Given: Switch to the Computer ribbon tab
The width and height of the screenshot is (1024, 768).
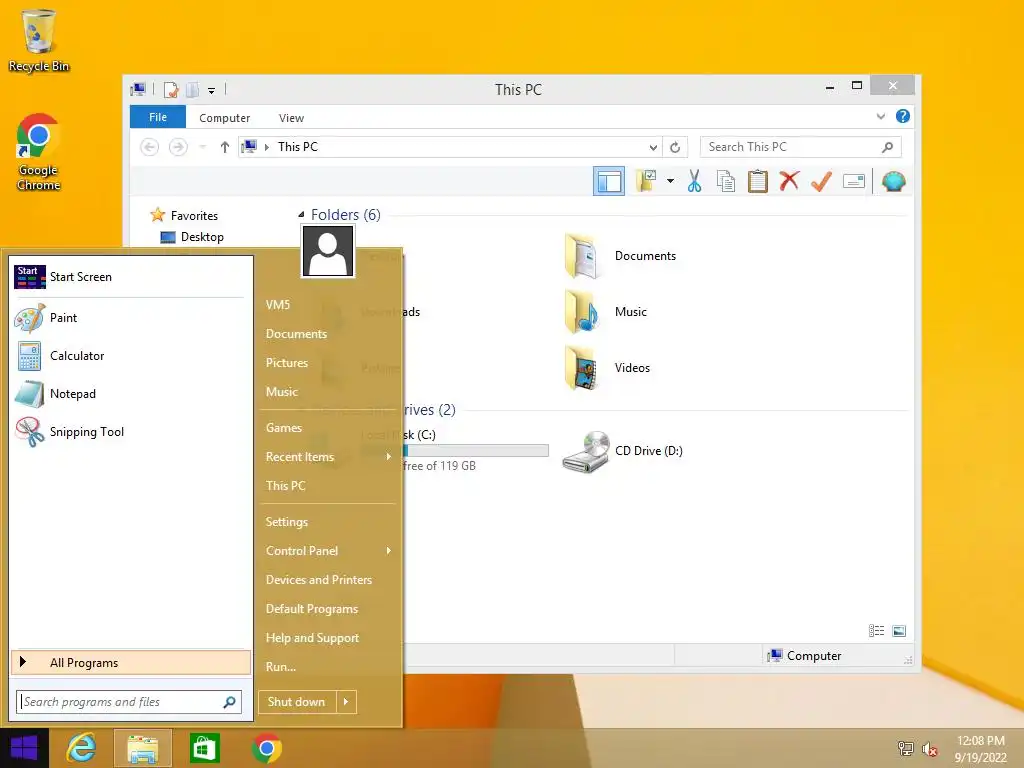Looking at the screenshot, I should click(x=225, y=118).
